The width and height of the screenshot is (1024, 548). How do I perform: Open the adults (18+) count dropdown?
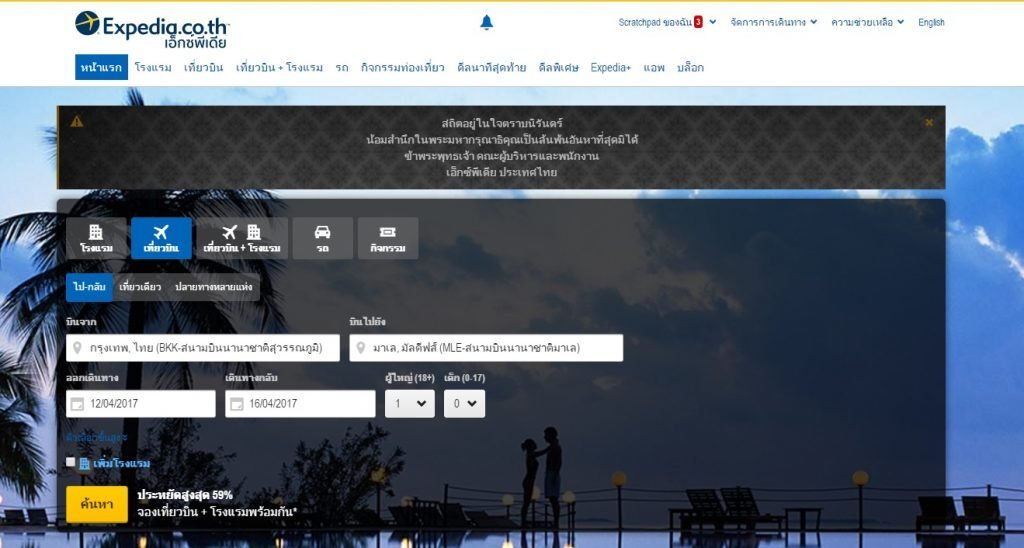[409, 403]
